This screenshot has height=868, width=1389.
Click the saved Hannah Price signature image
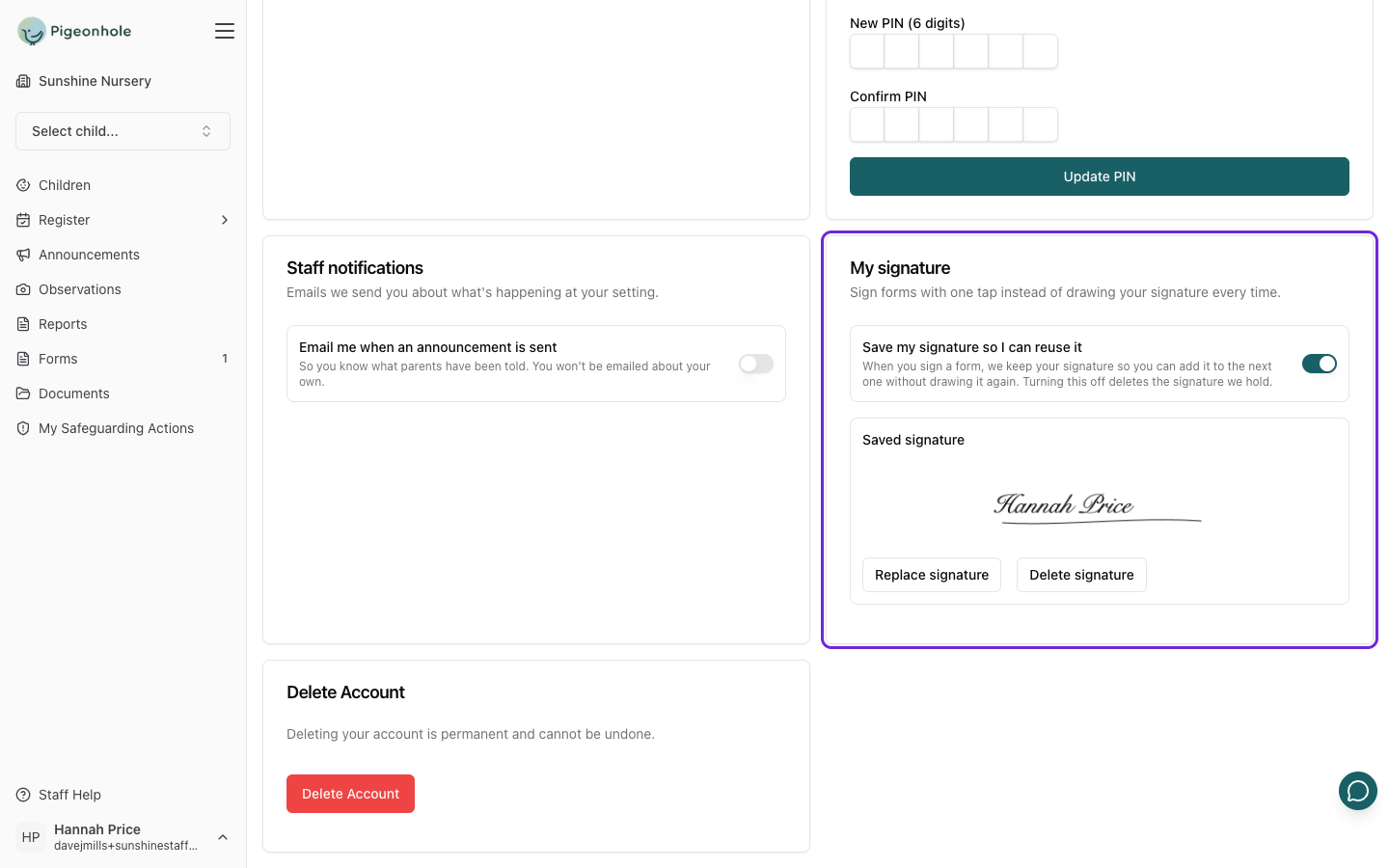click(1098, 506)
